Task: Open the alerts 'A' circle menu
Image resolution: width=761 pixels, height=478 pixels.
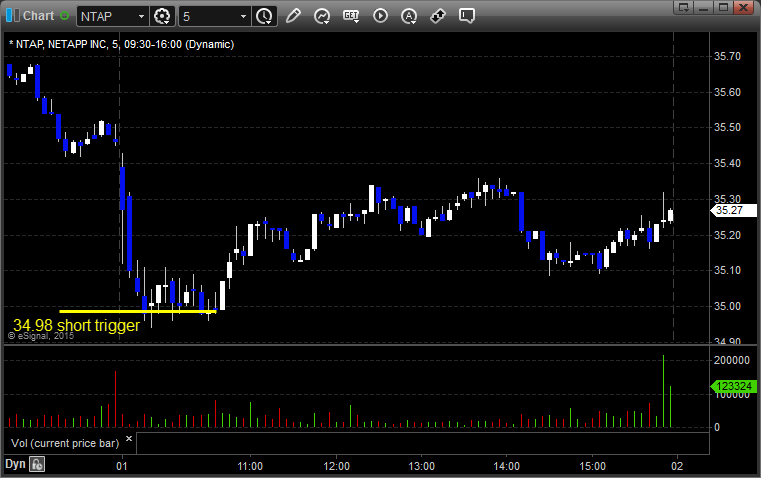Action: coord(409,16)
